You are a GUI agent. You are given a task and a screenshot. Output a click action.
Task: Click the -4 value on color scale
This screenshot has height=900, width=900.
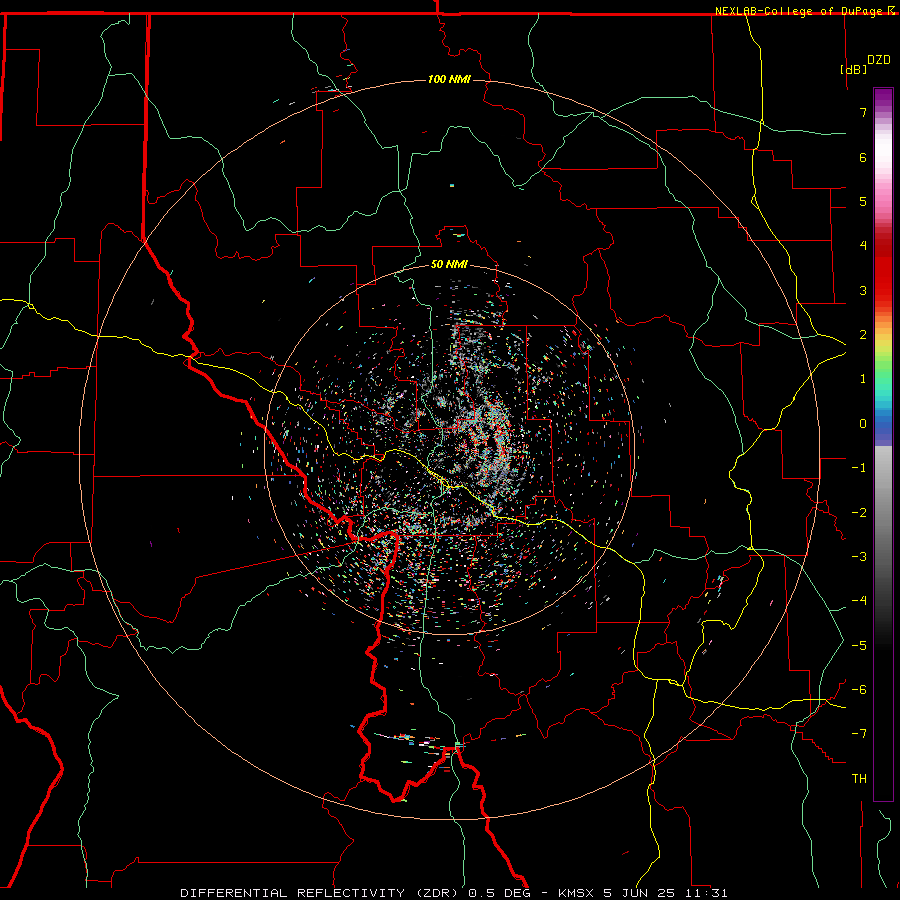[859, 601]
